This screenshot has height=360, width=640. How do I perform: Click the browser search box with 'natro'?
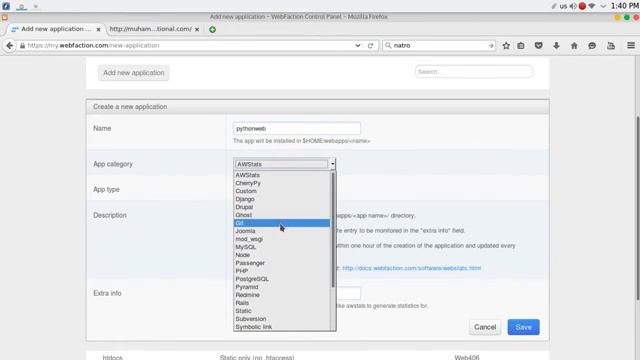[x=439, y=45]
